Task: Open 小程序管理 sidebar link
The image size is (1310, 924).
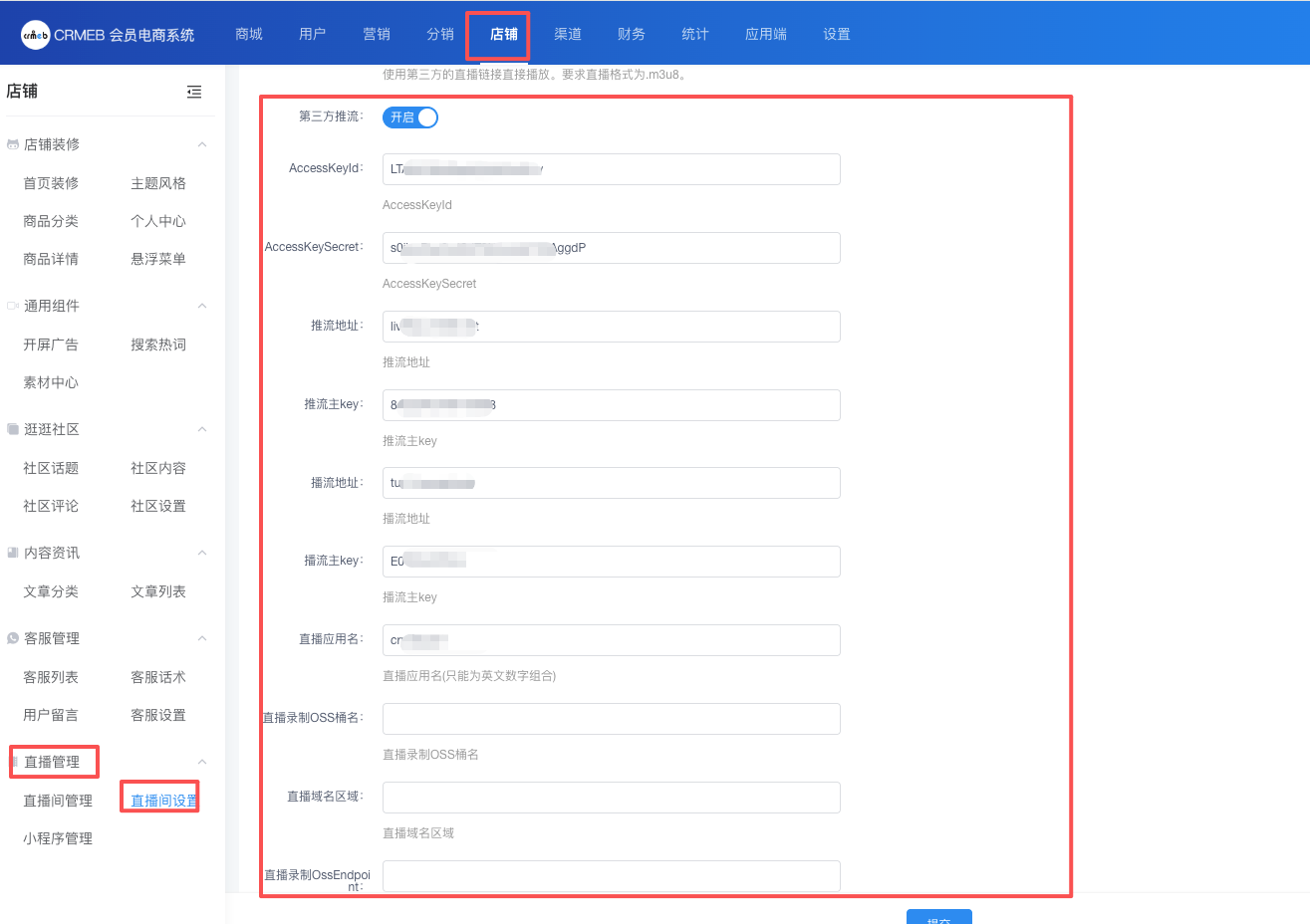Action: point(58,838)
